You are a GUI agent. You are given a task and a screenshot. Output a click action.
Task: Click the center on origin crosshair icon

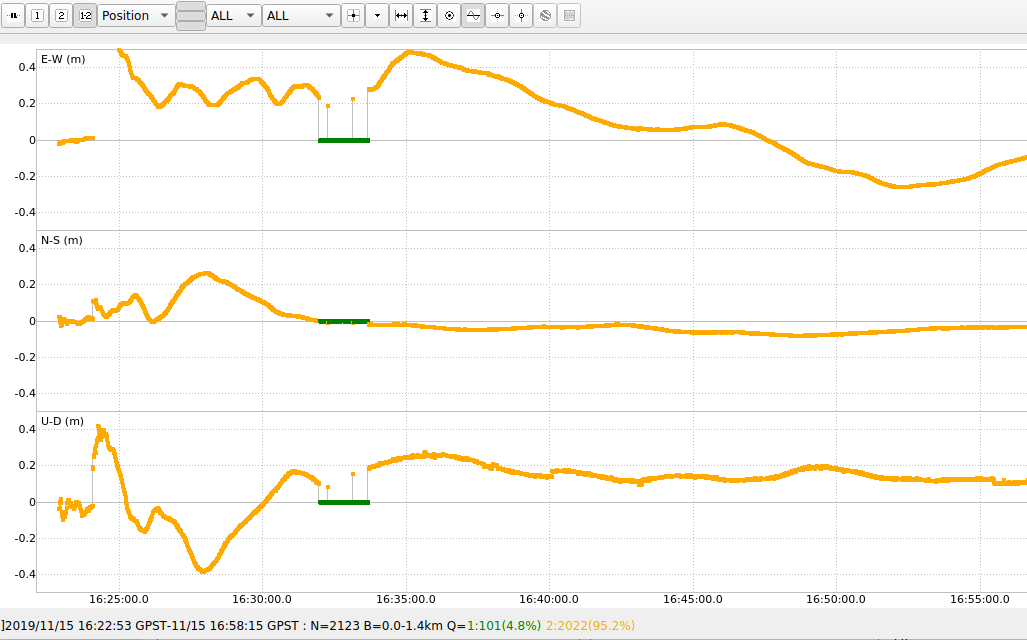pyautogui.click(x=353, y=16)
